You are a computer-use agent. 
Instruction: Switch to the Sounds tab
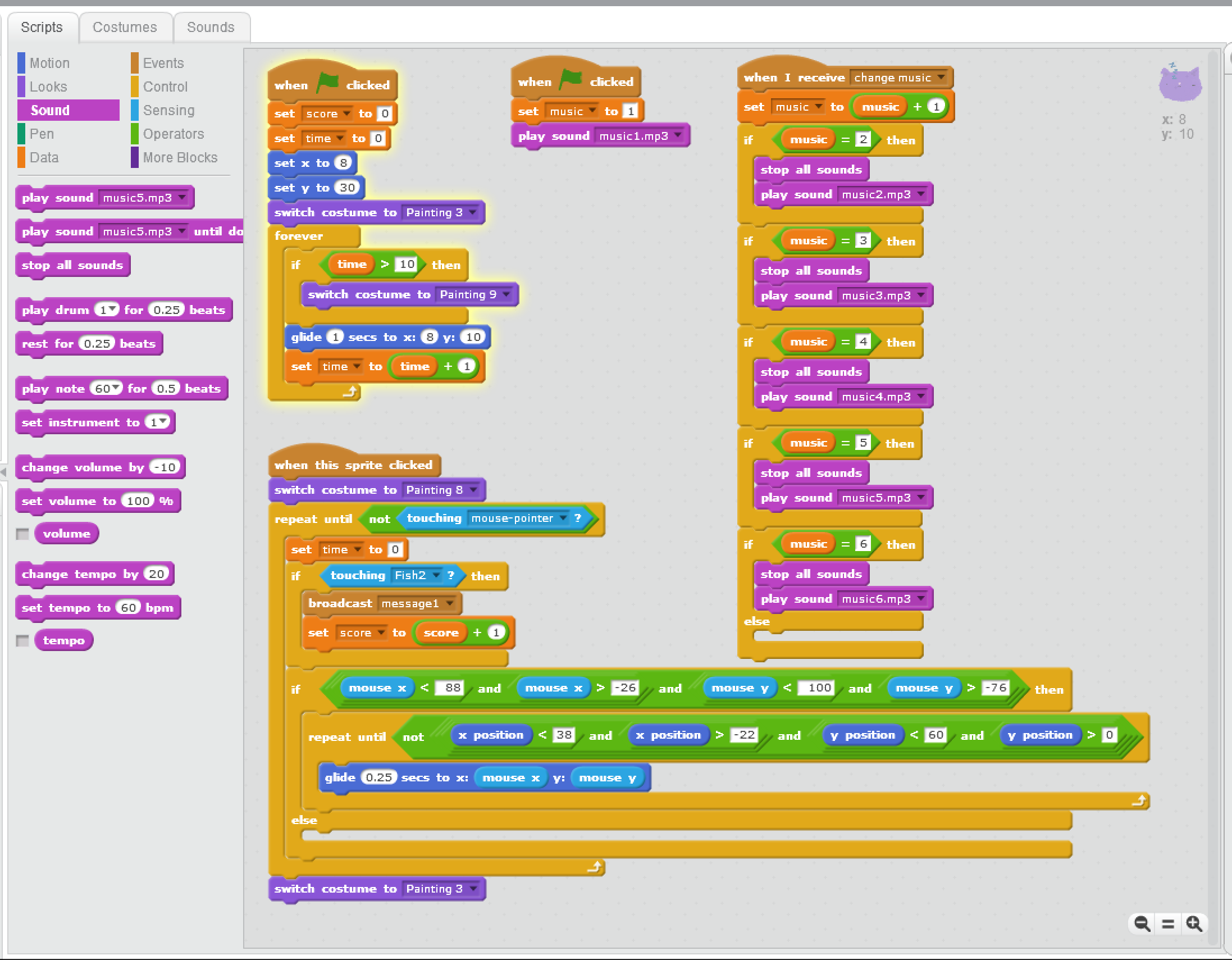[x=211, y=27]
